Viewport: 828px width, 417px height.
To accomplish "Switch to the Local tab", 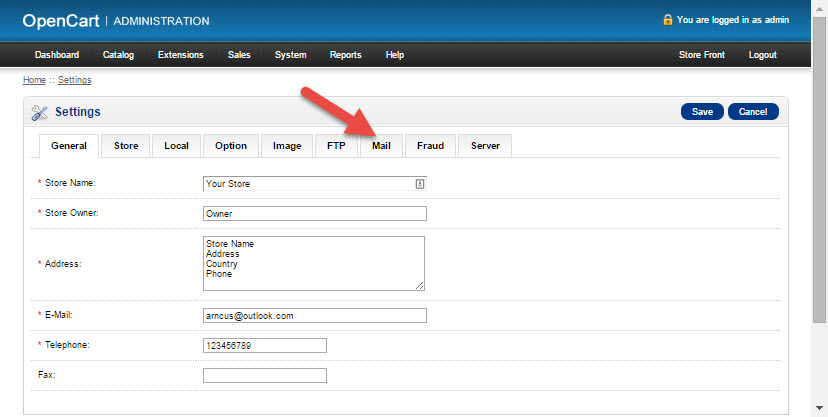I will tap(176, 146).
